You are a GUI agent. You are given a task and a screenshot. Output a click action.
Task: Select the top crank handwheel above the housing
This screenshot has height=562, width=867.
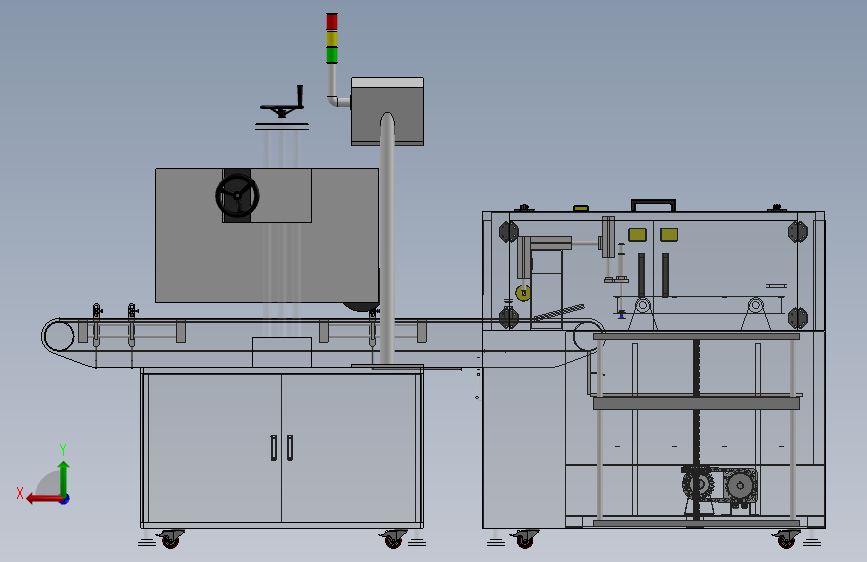tap(283, 102)
